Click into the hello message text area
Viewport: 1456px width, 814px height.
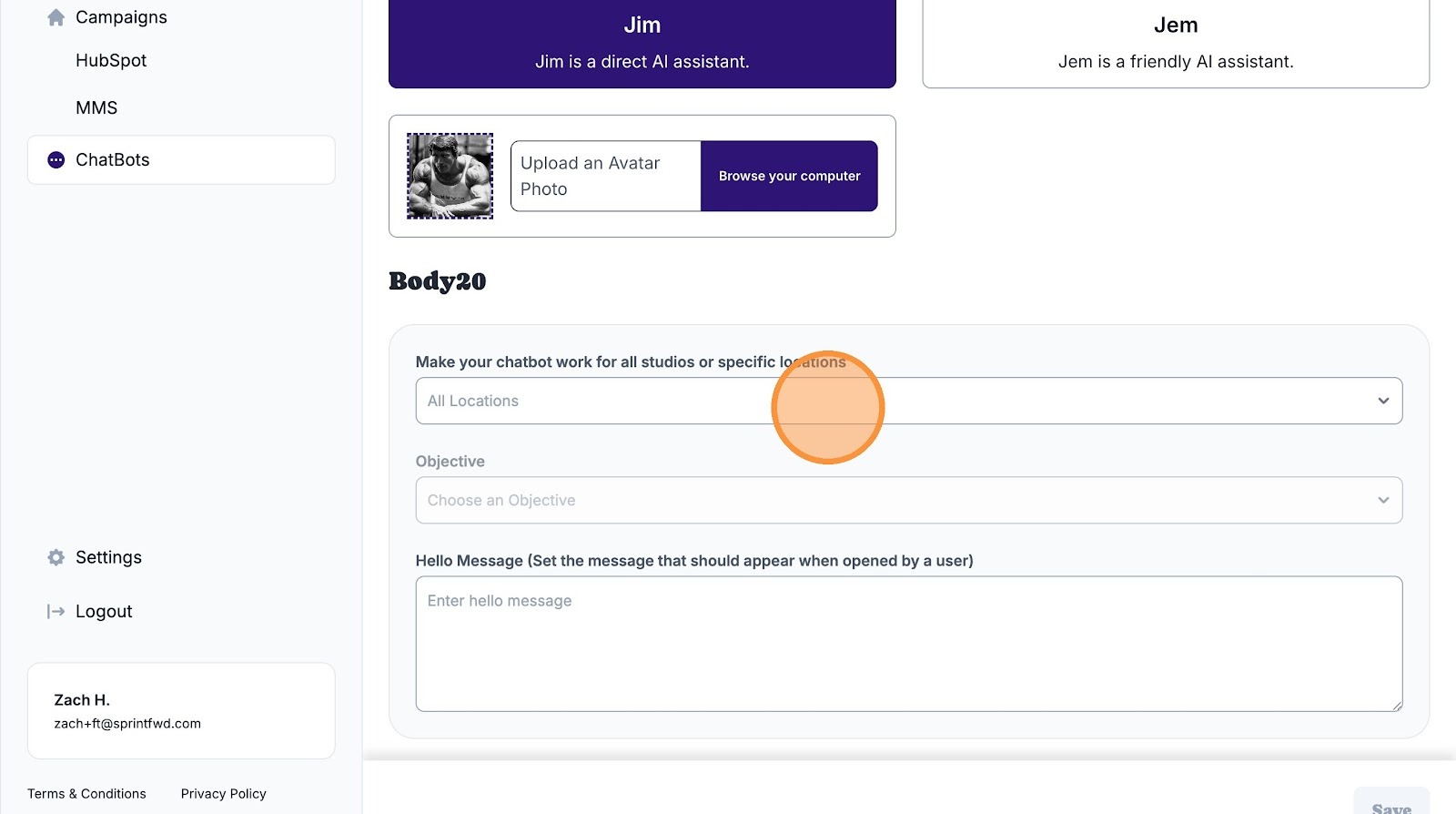(x=908, y=644)
